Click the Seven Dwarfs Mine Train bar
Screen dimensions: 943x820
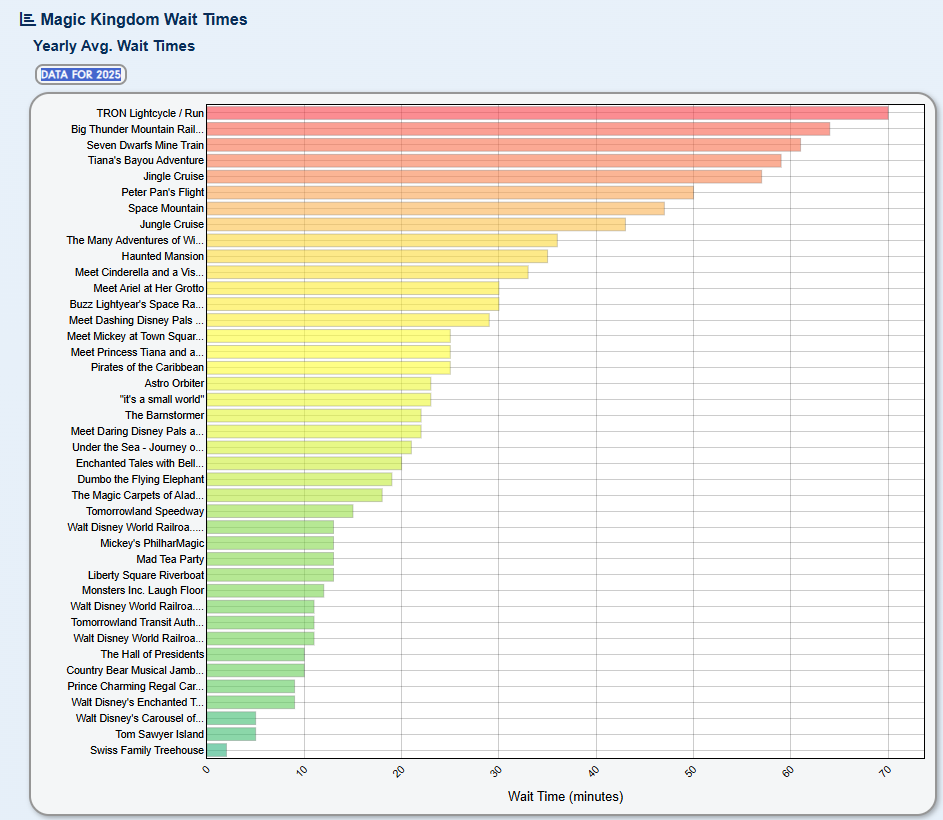pyautogui.click(x=503, y=145)
